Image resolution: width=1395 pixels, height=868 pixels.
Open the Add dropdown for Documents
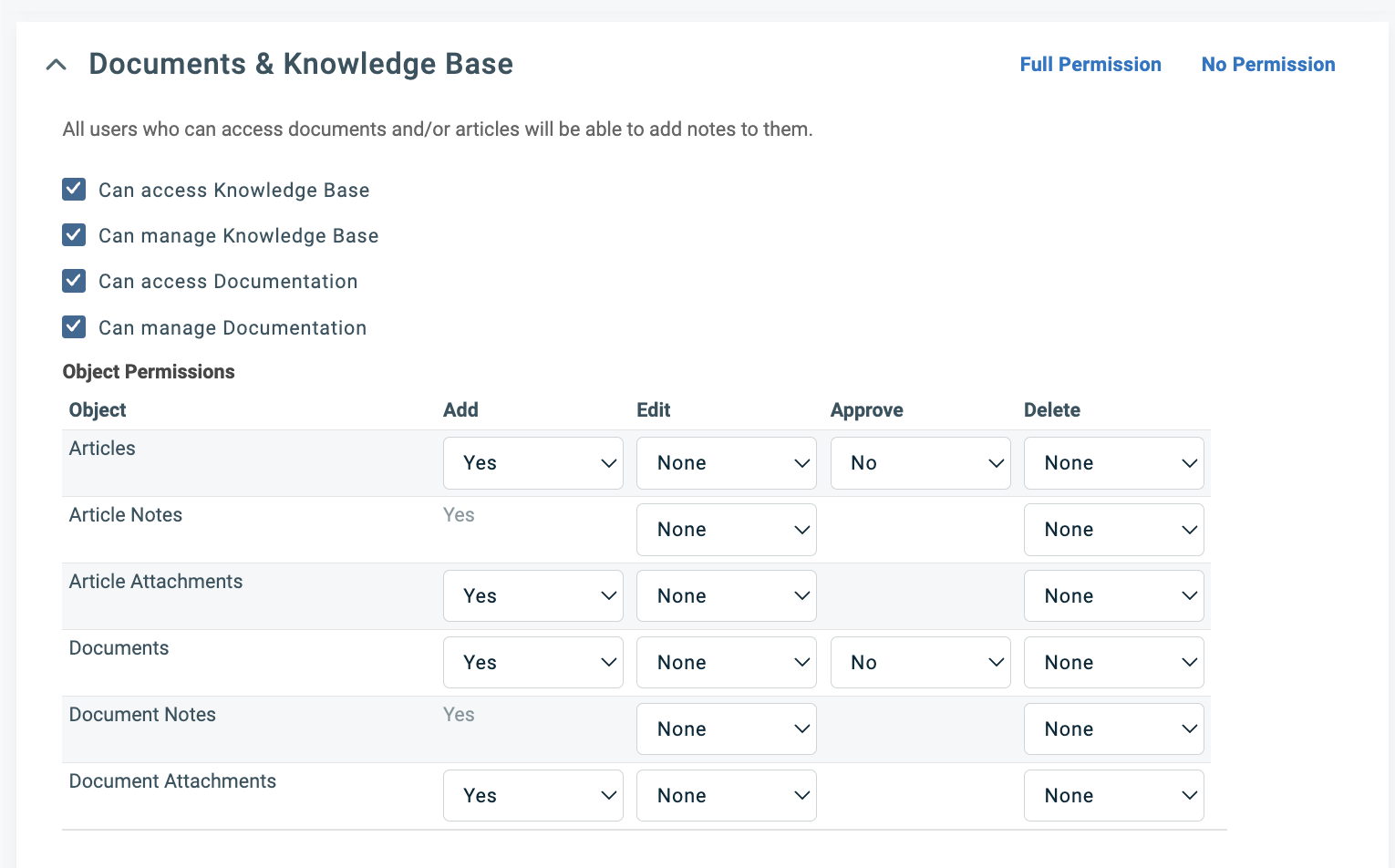click(532, 662)
